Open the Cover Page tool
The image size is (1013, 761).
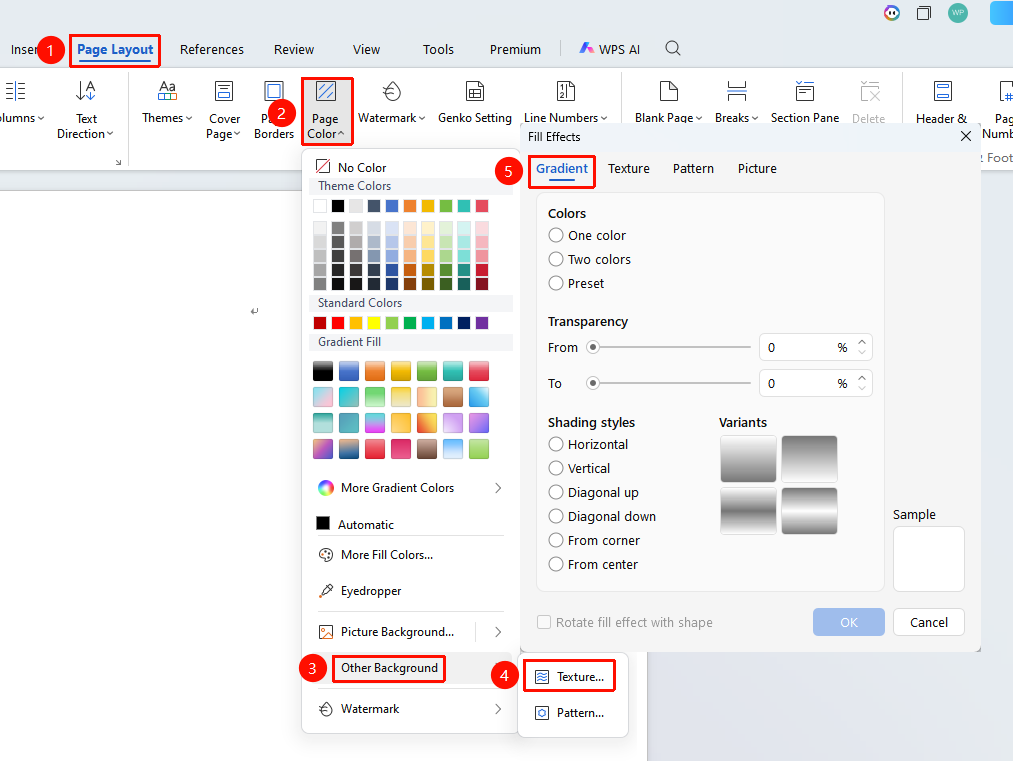[224, 110]
